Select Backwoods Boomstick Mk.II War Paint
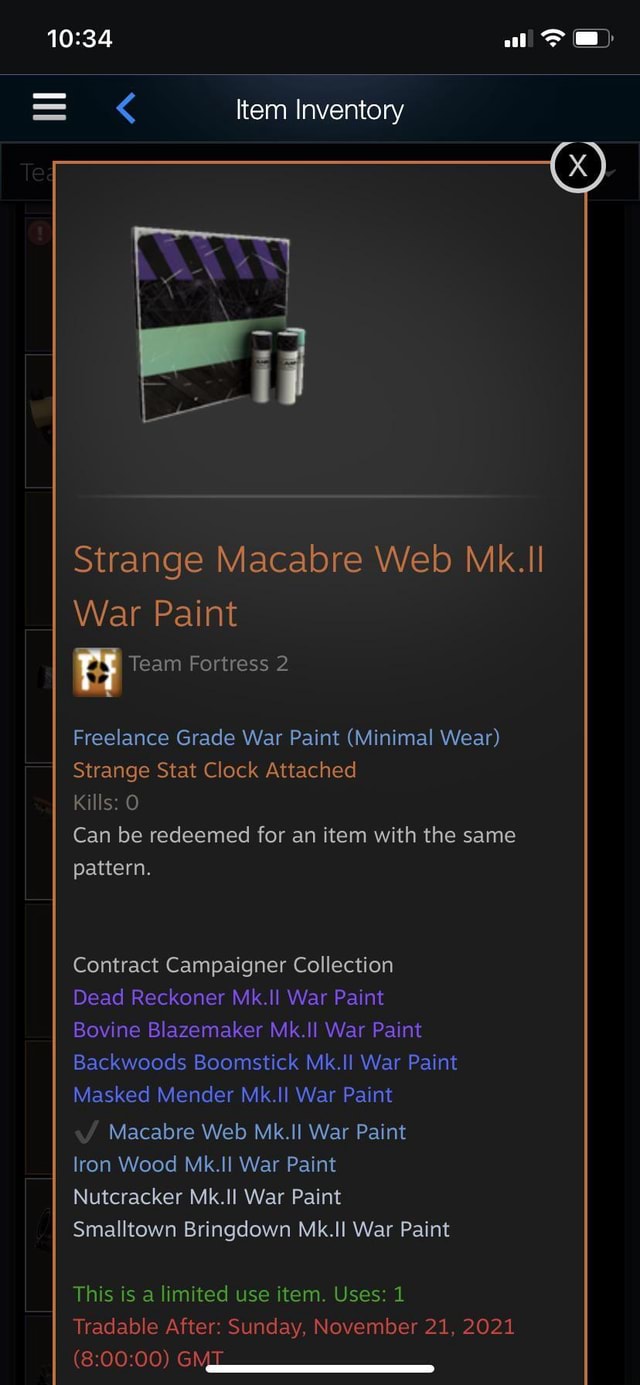Viewport: 640px width, 1385px height. click(265, 1062)
